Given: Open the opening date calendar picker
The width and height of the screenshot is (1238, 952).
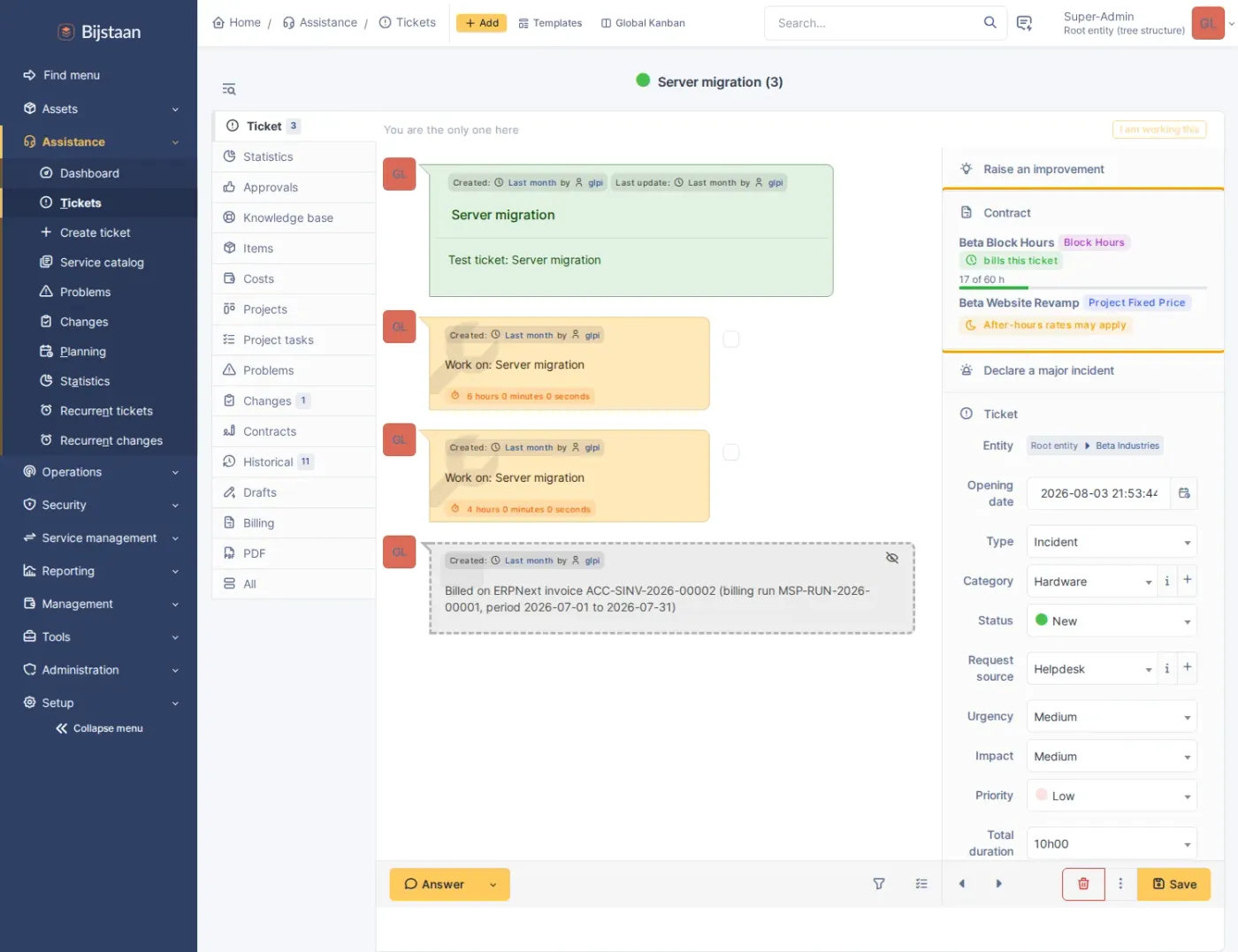Looking at the screenshot, I should (x=1184, y=493).
